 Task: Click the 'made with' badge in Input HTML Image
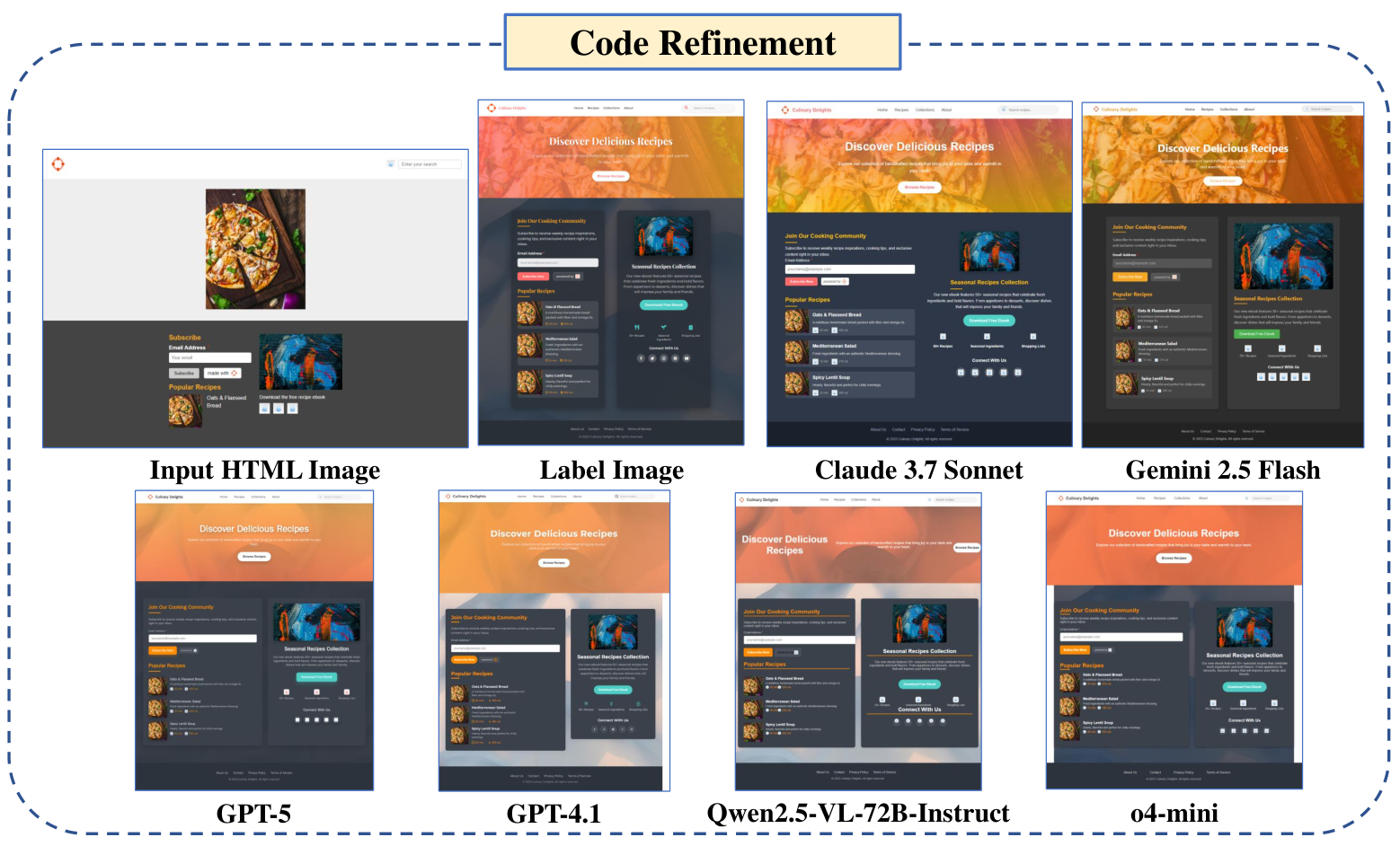[222, 373]
